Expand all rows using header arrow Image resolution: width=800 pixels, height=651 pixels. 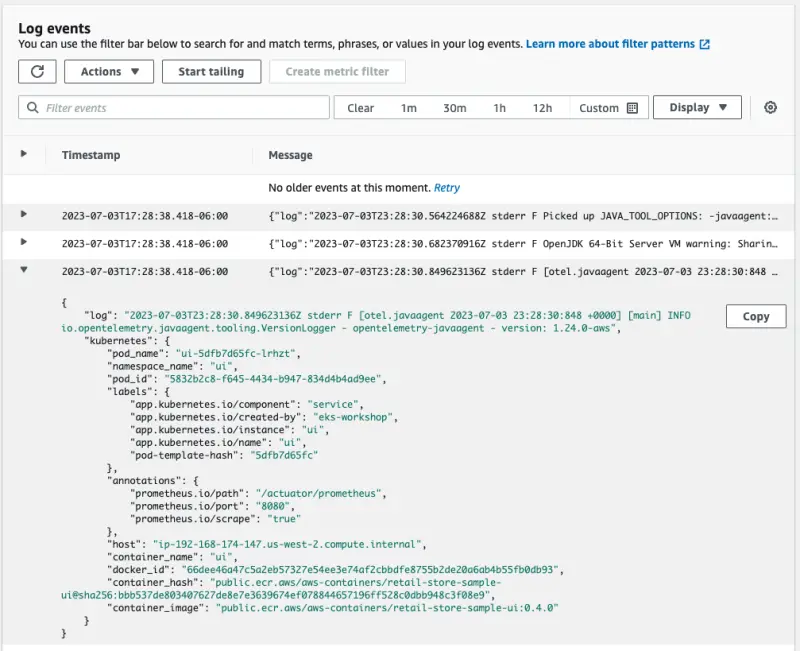(24, 154)
